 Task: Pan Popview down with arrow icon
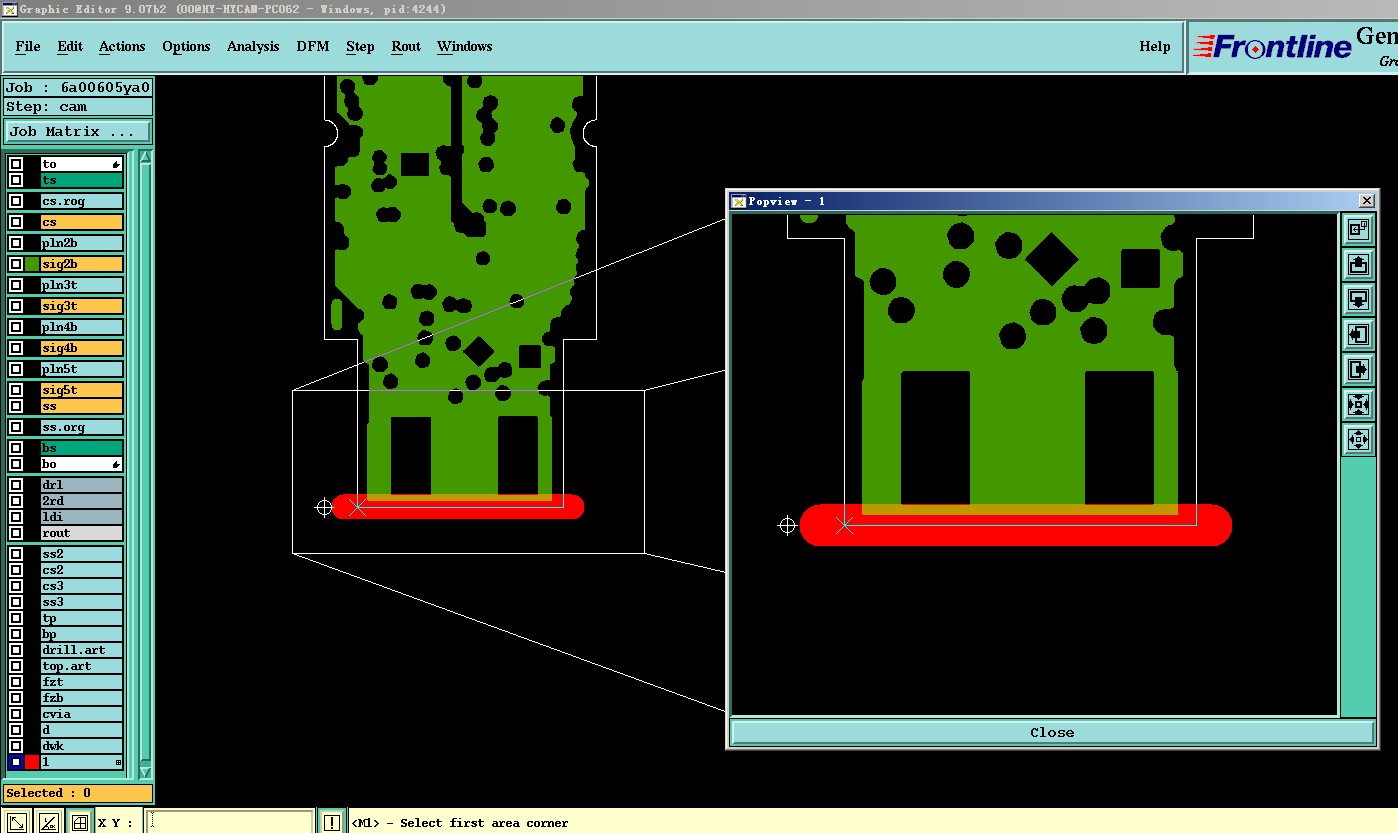[x=1358, y=300]
